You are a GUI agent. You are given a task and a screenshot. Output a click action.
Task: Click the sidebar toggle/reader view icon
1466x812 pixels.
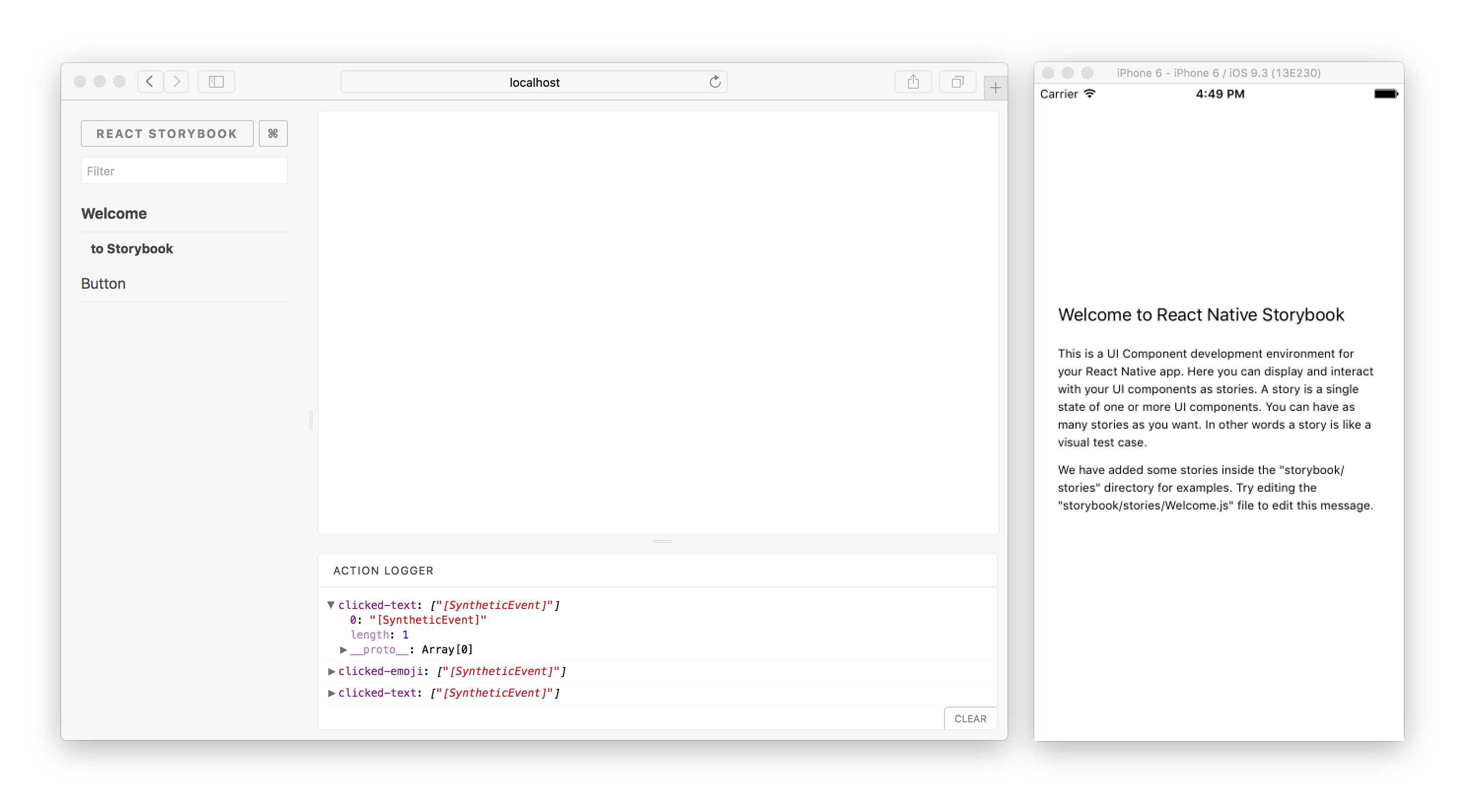217,83
